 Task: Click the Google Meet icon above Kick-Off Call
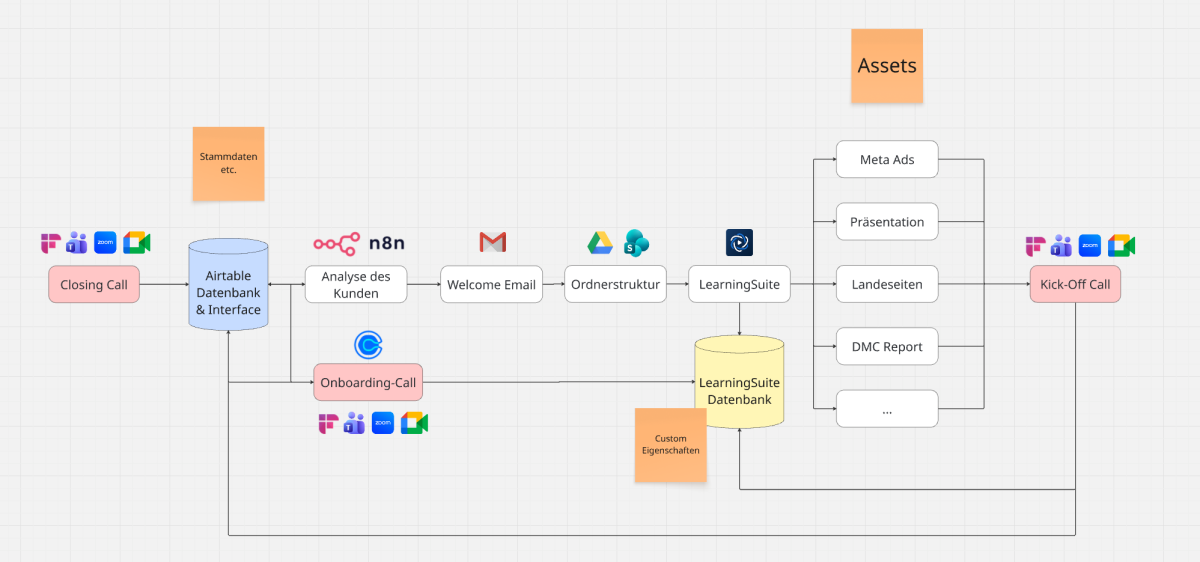pos(1121,245)
